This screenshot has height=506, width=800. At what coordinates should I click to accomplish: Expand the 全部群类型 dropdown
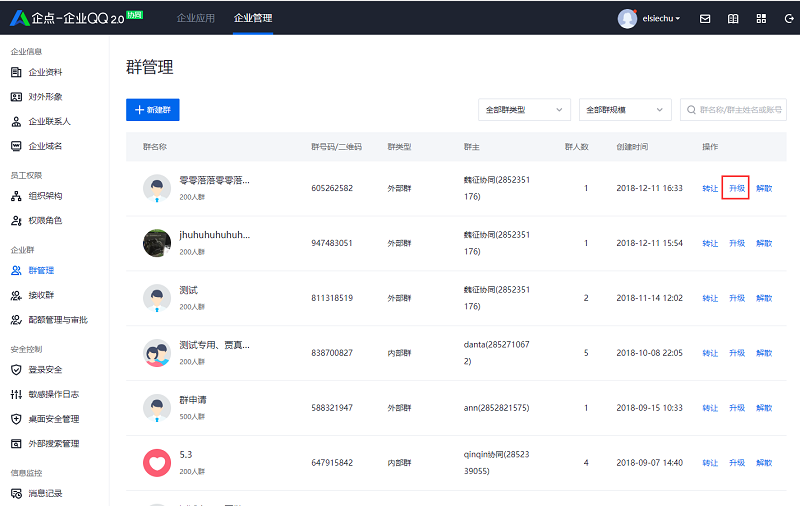click(524, 109)
